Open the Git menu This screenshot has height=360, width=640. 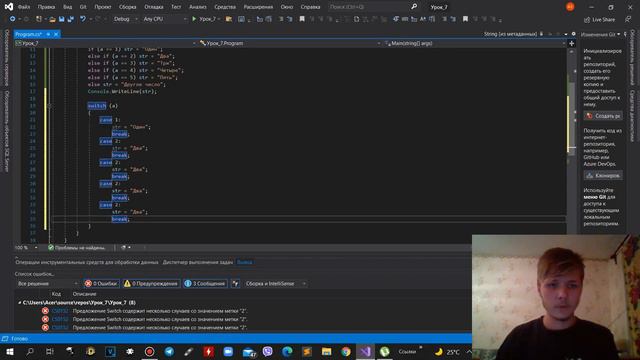click(83, 7)
